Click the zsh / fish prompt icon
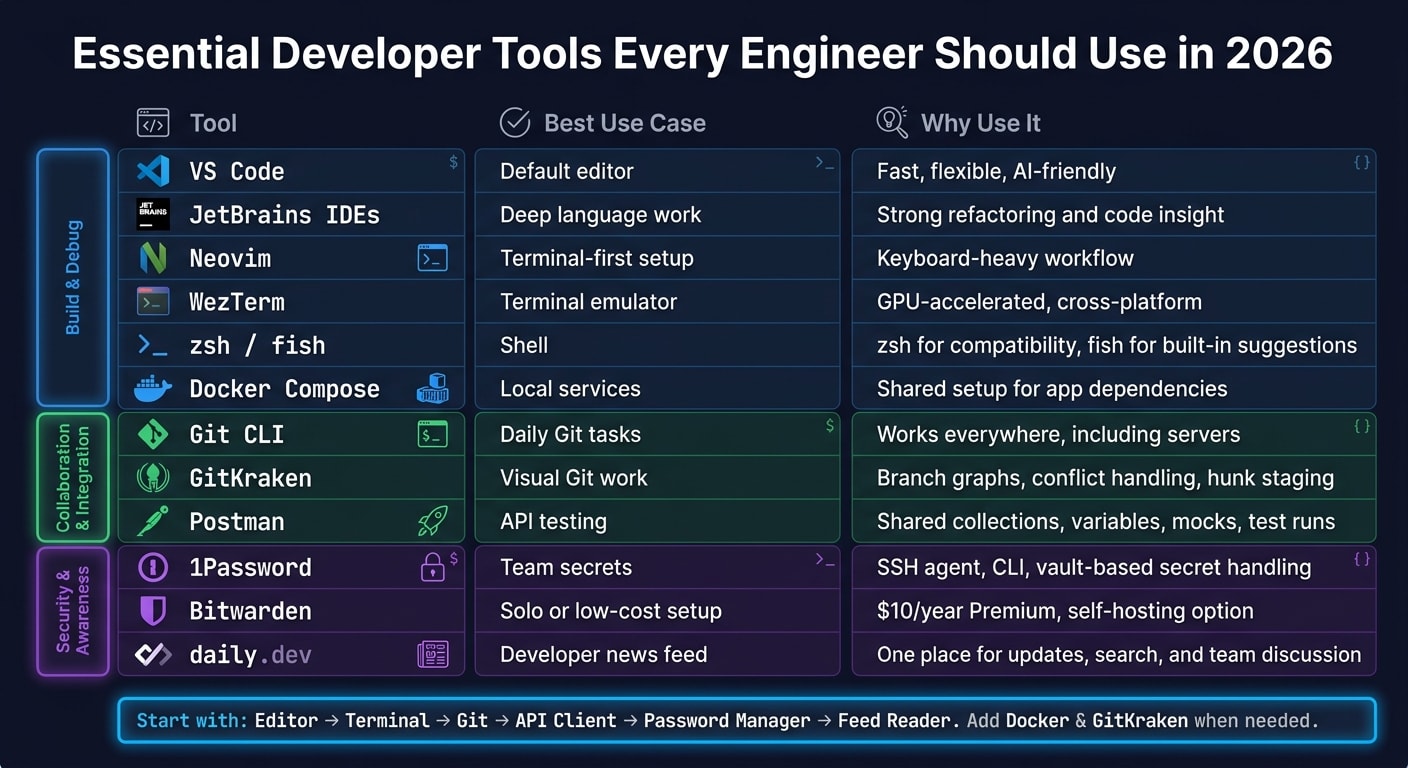The height and width of the screenshot is (768, 1408). coord(152,345)
